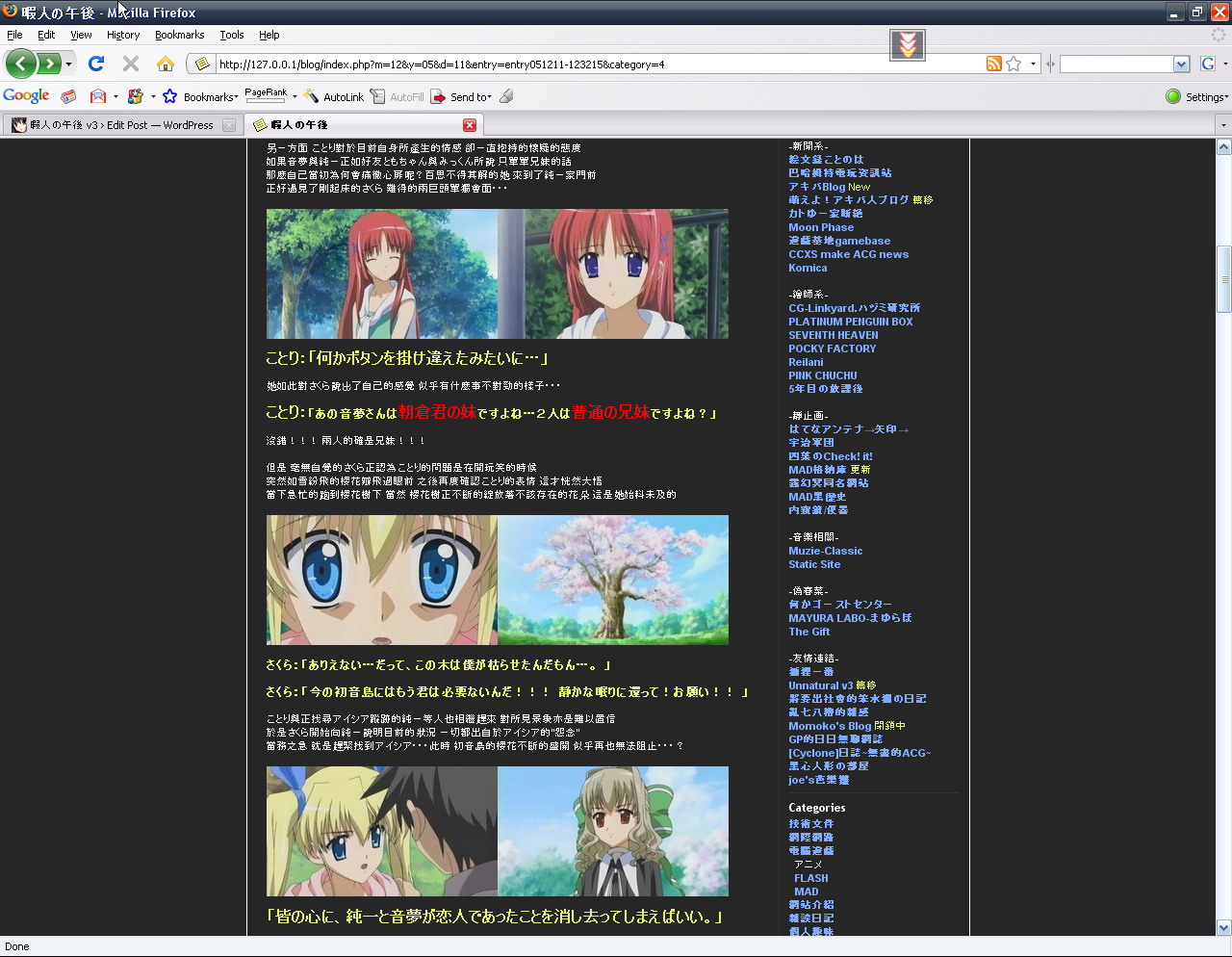Open the address bar history dropdown arrow
Viewport: 1232px width, 957px height.
tap(1033, 65)
